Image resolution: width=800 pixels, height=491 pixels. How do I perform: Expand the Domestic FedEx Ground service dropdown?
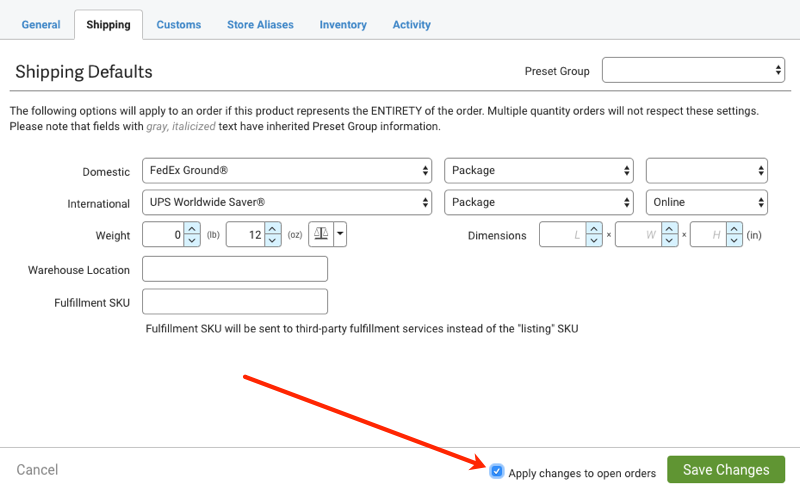click(286, 170)
